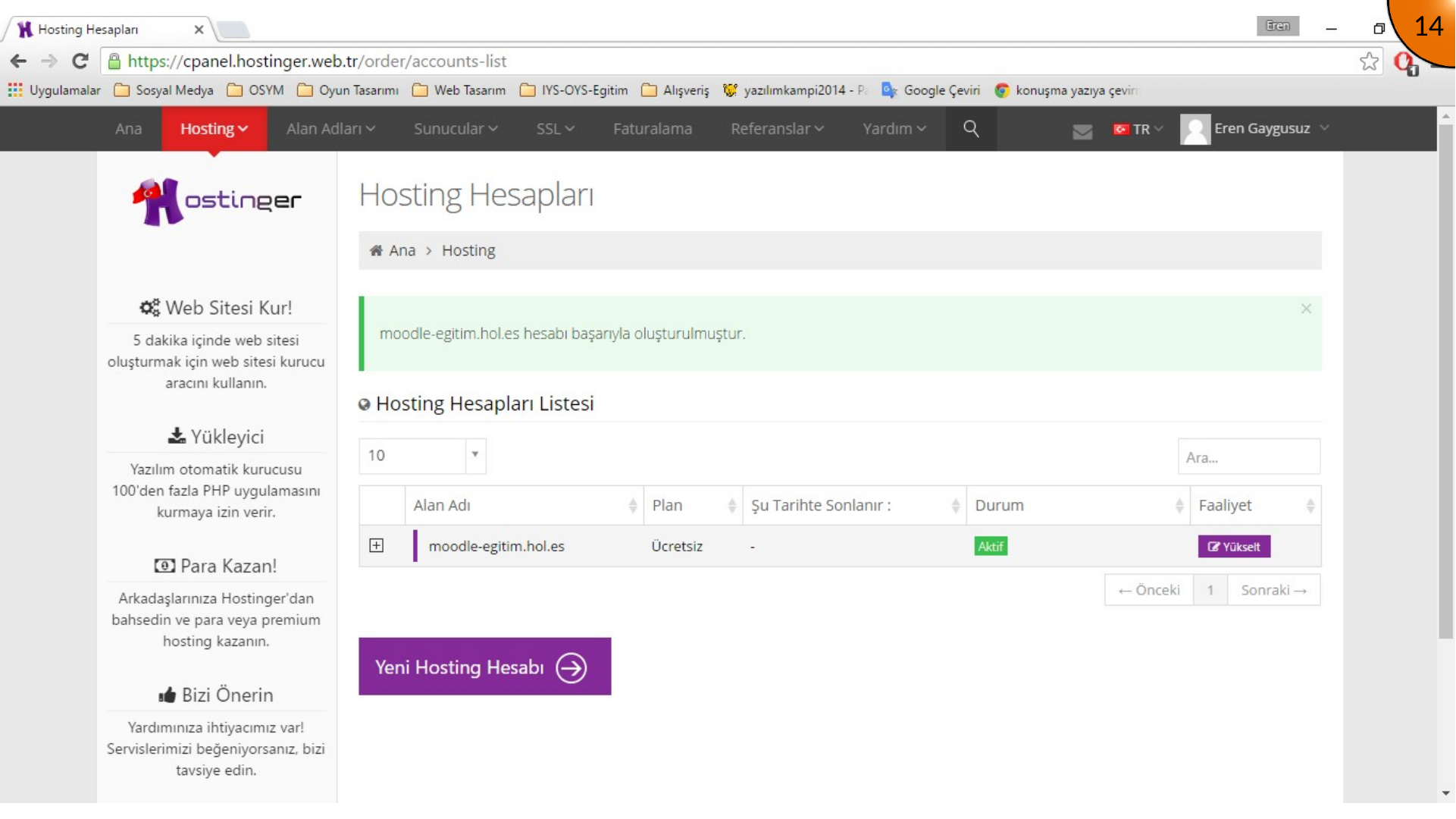Open Sunucular dropdown menu

(456, 129)
